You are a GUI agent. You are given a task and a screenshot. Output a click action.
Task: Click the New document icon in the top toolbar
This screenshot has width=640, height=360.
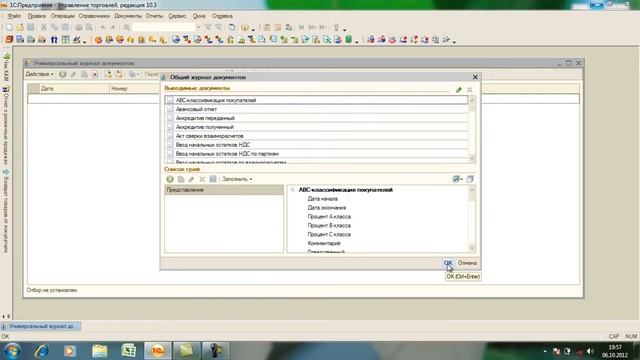pos(9,27)
